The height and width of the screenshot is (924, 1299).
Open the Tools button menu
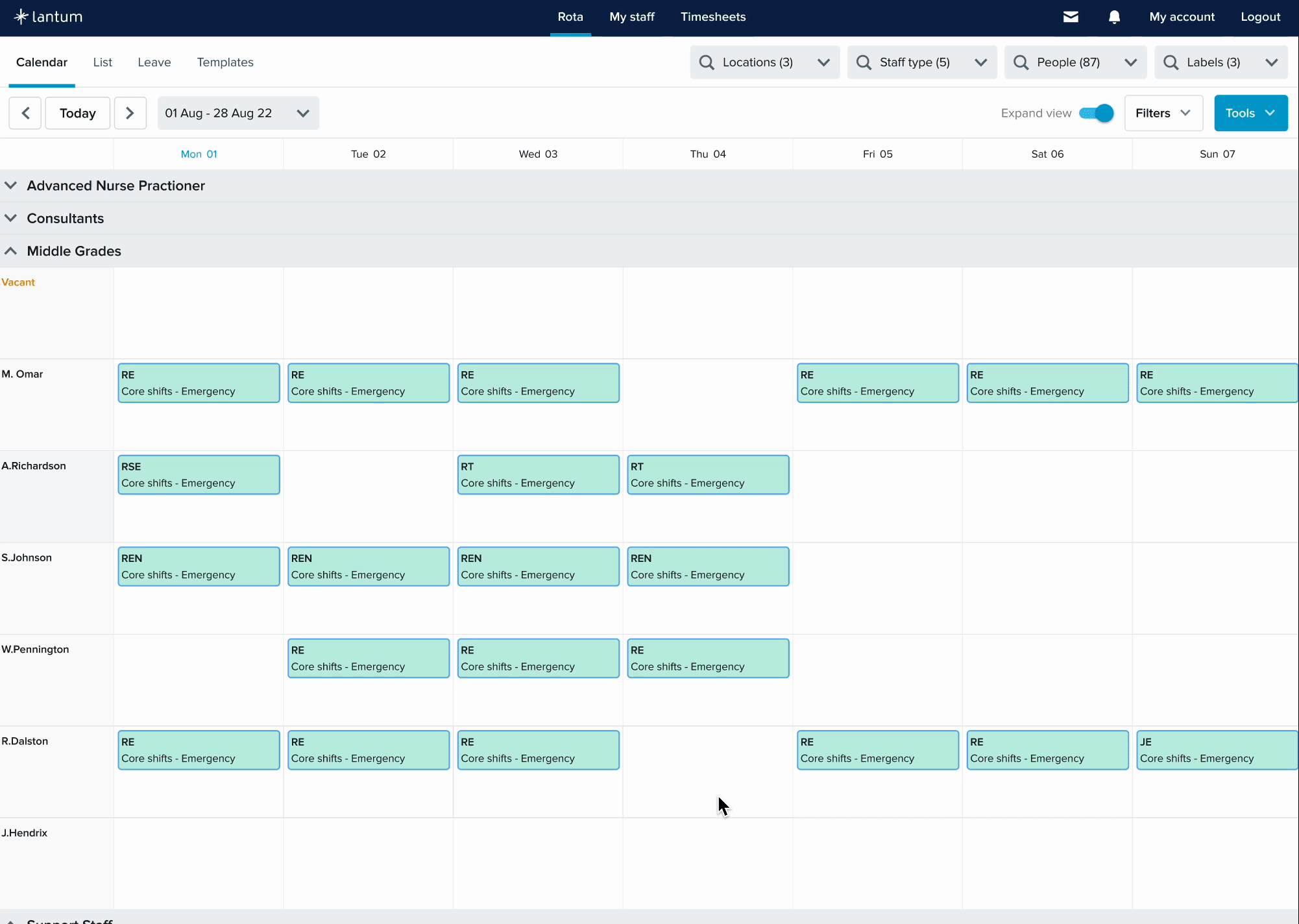1250,113
